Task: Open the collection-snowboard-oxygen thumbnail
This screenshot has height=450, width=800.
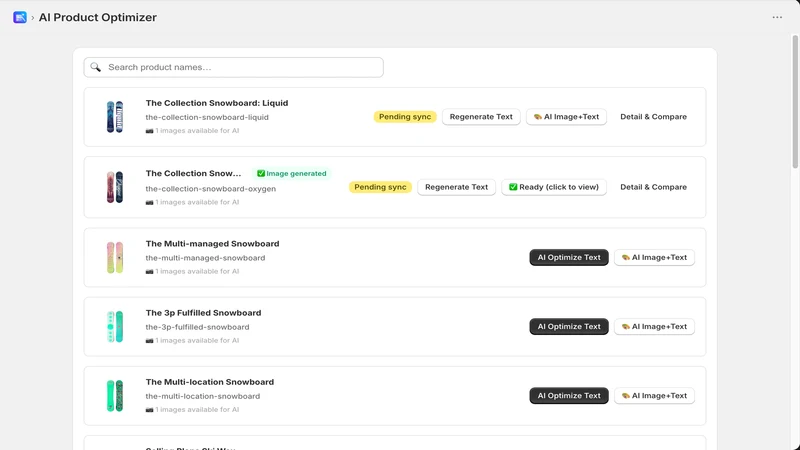Action: (115, 187)
